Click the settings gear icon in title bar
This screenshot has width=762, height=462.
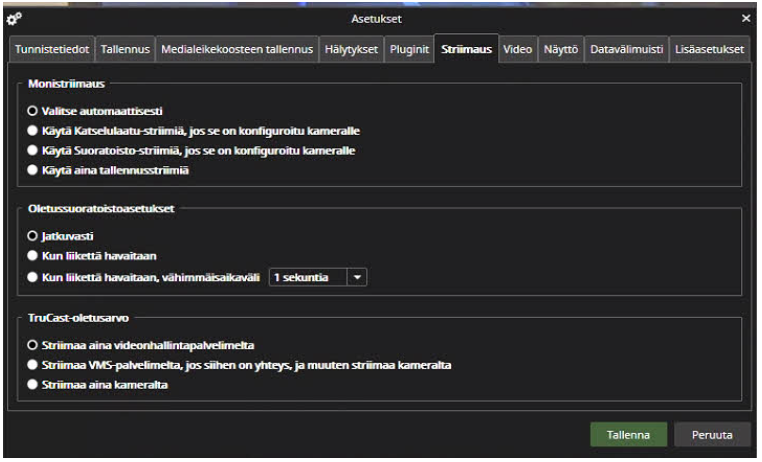click(14, 18)
